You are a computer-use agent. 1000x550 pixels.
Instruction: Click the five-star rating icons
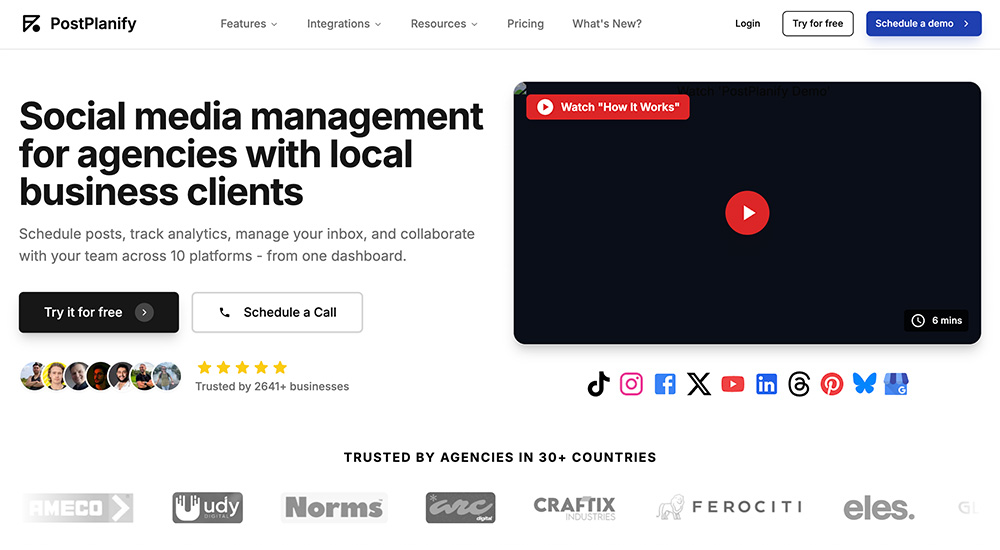click(x=242, y=368)
